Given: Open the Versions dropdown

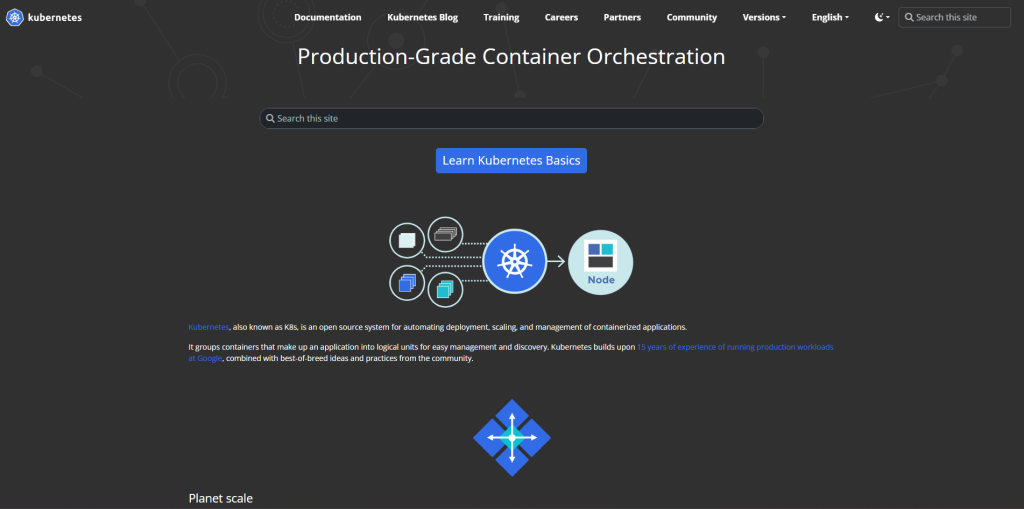Looking at the screenshot, I should tap(764, 18).
